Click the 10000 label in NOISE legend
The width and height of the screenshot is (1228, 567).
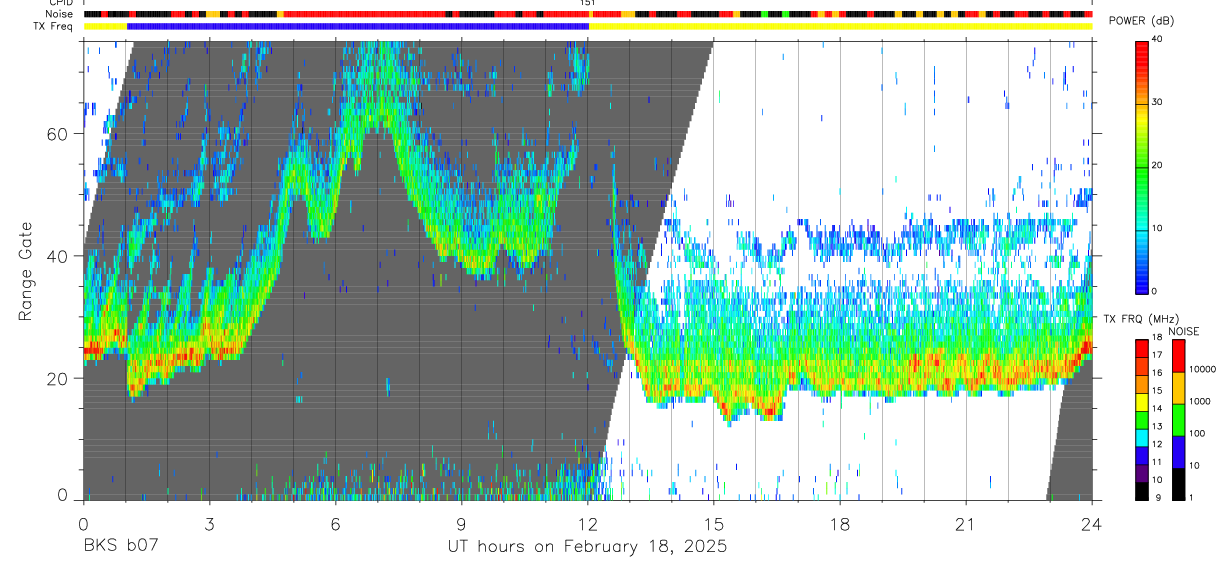point(1203,369)
